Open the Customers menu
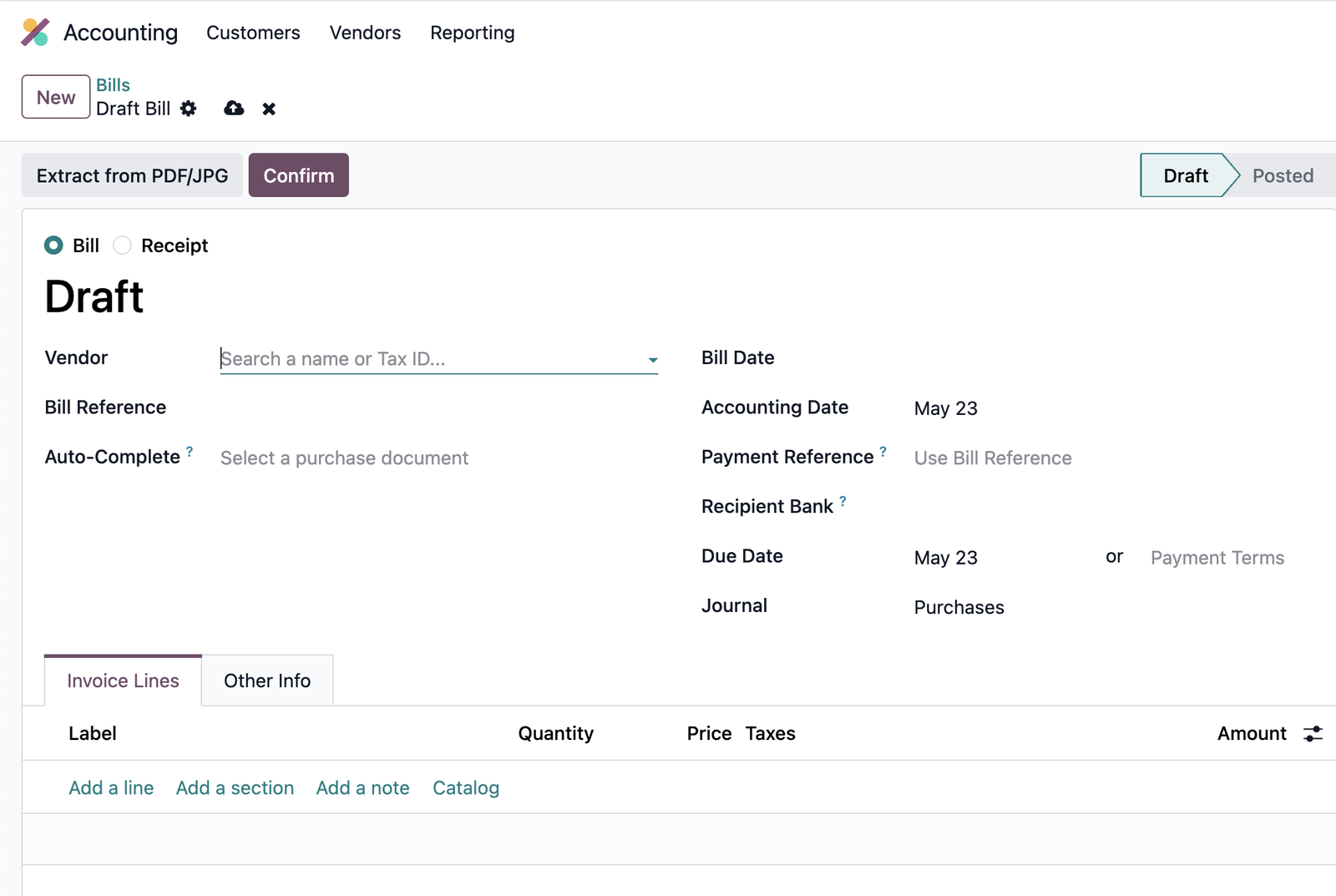Image resolution: width=1336 pixels, height=896 pixels. pyautogui.click(x=253, y=33)
